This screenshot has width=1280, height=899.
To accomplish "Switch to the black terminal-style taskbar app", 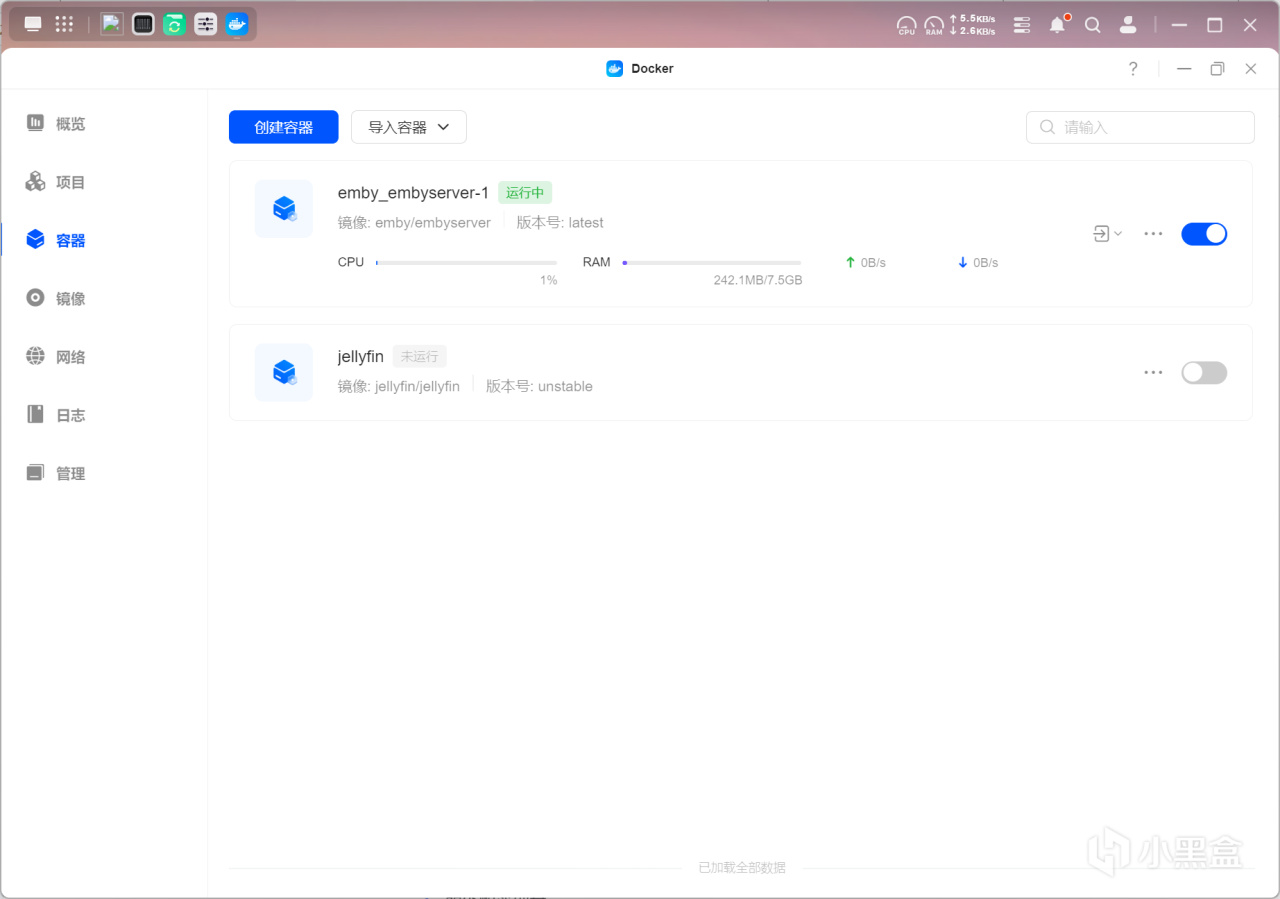I will (143, 24).
